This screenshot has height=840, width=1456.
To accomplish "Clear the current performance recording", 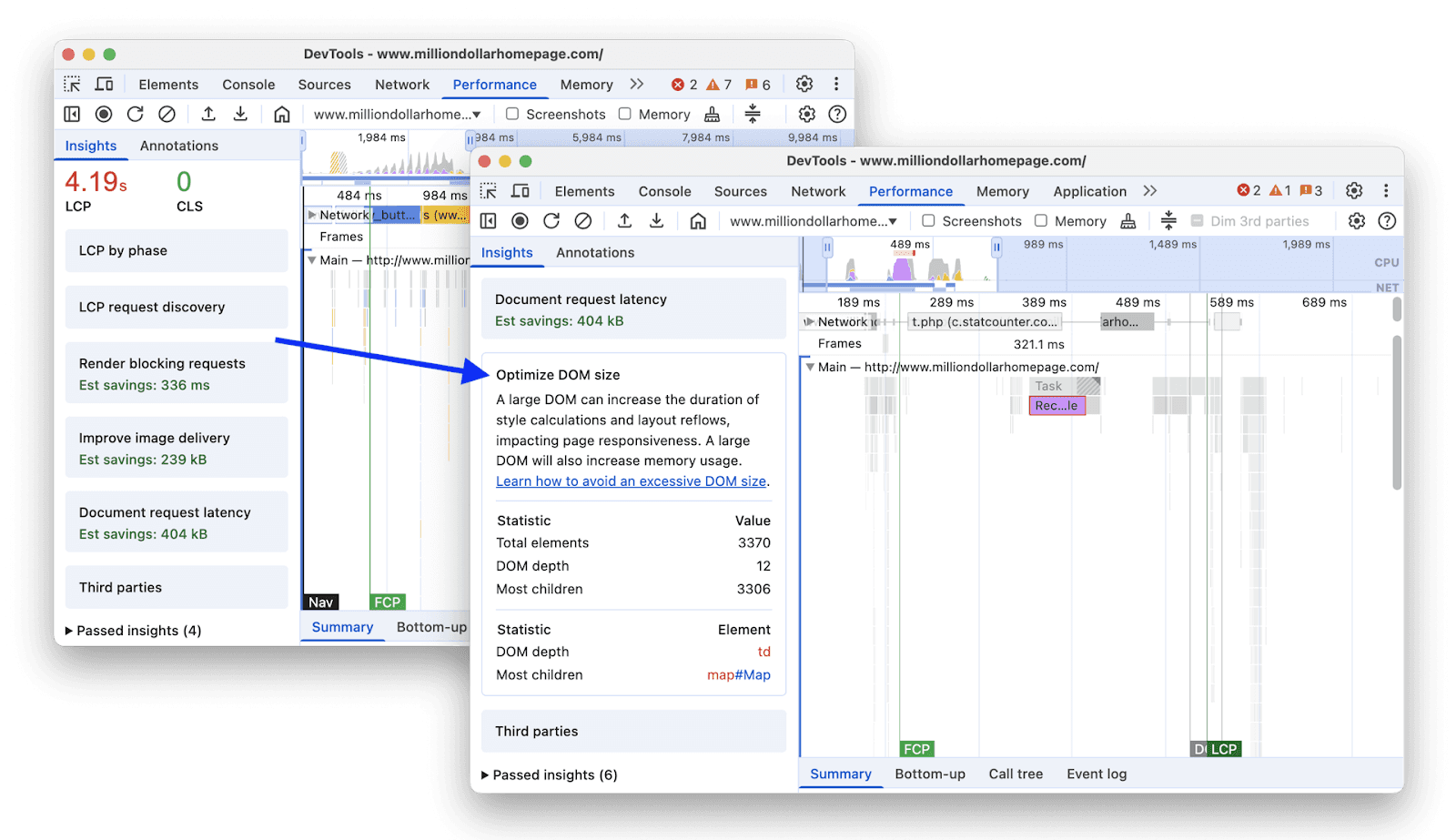I will pos(583,220).
